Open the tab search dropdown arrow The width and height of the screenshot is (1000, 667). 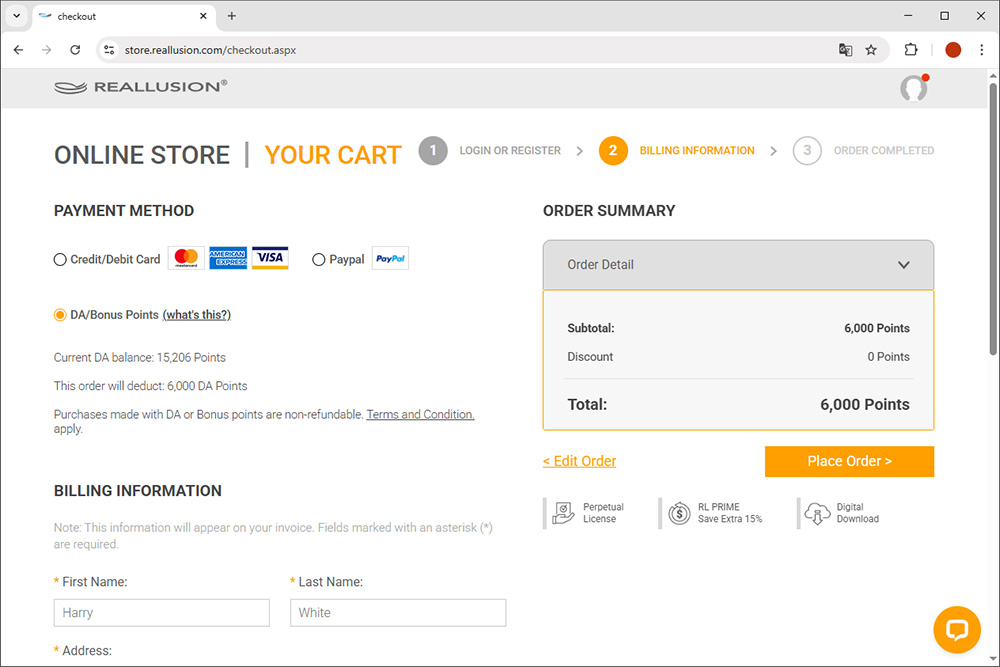pos(16,16)
